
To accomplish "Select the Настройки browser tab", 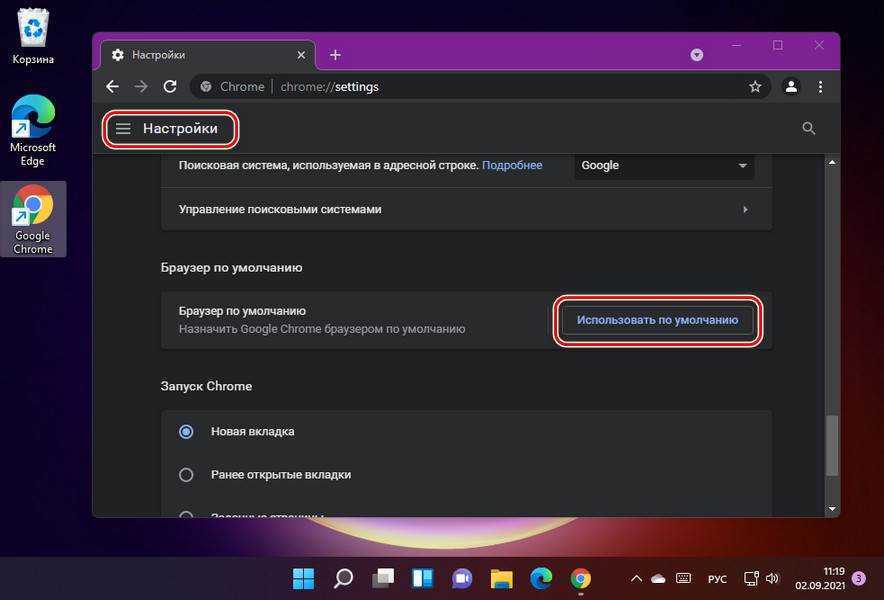I will [x=209, y=55].
